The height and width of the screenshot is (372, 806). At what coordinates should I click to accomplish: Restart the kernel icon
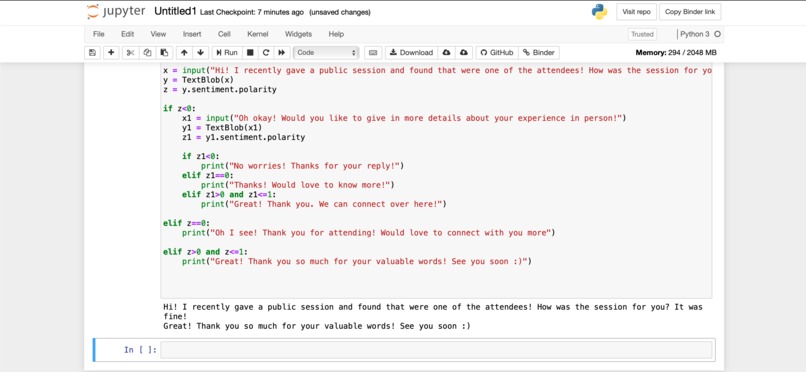click(266, 52)
